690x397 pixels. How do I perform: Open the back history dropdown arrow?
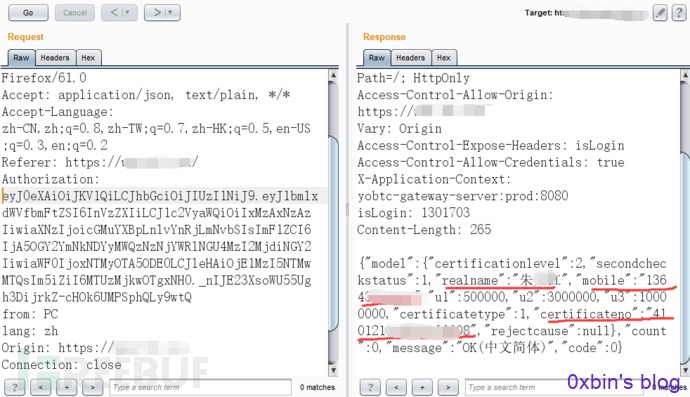point(128,13)
